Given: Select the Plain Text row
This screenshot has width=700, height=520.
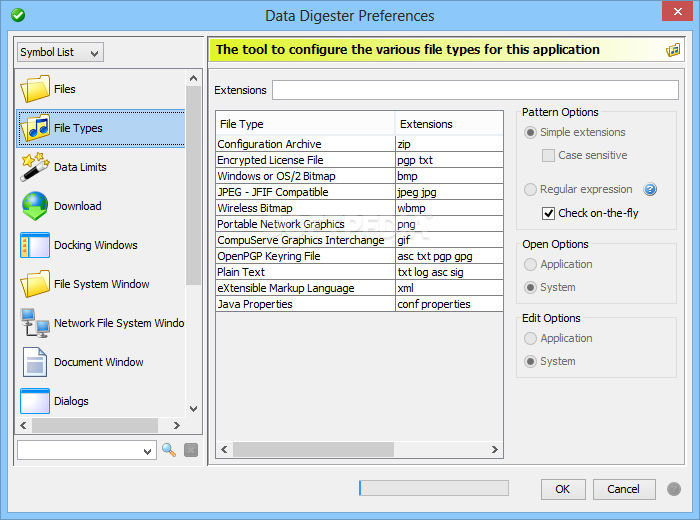Looking at the screenshot, I should click(359, 272).
